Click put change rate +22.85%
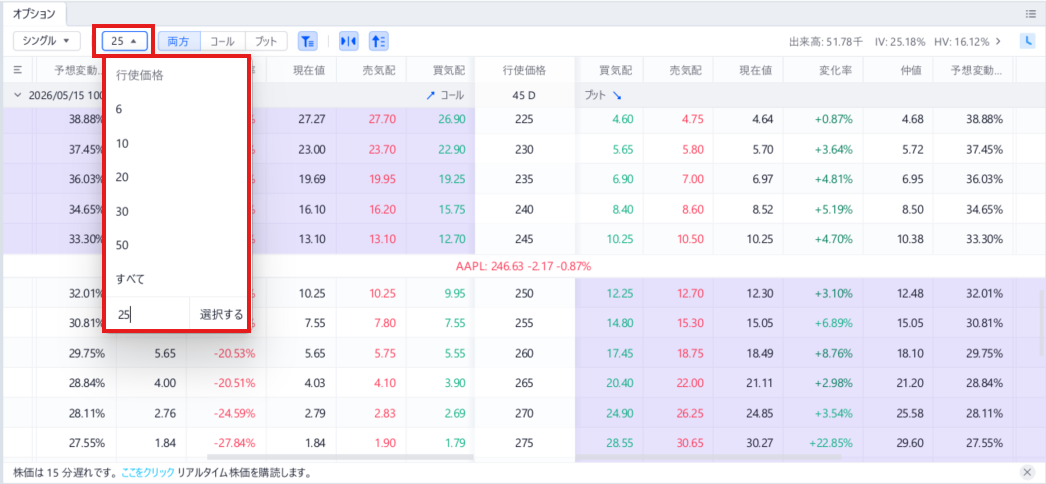 click(830, 445)
